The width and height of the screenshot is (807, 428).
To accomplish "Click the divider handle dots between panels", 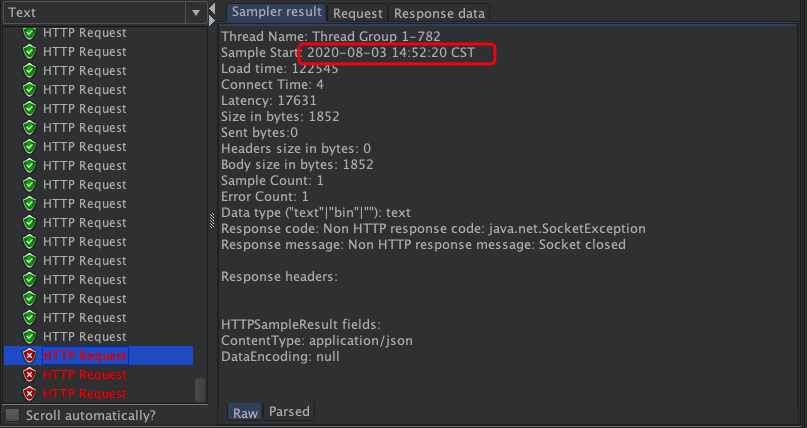I will [211, 220].
